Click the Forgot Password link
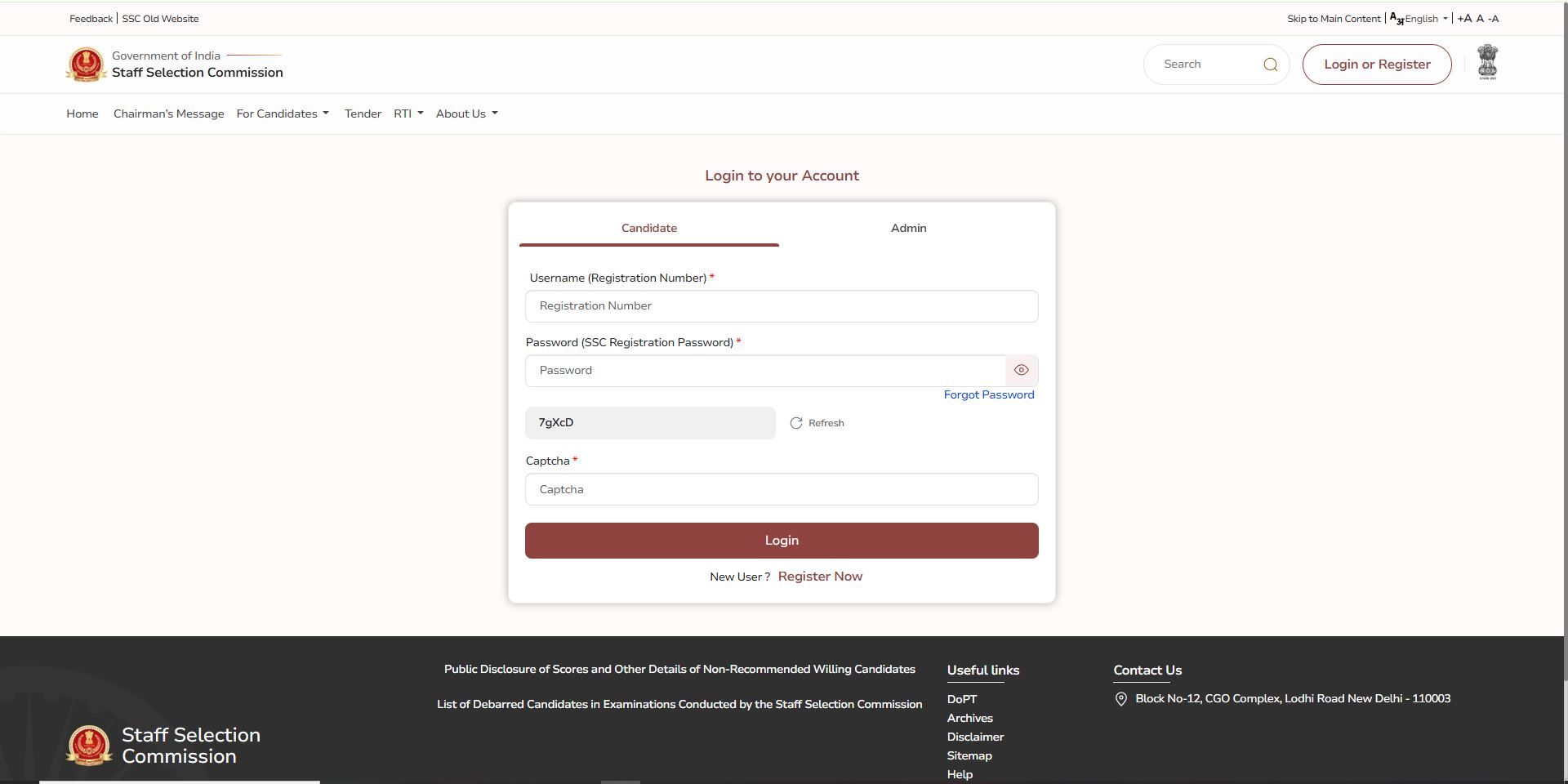The image size is (1568, 784). click(988, 395)
